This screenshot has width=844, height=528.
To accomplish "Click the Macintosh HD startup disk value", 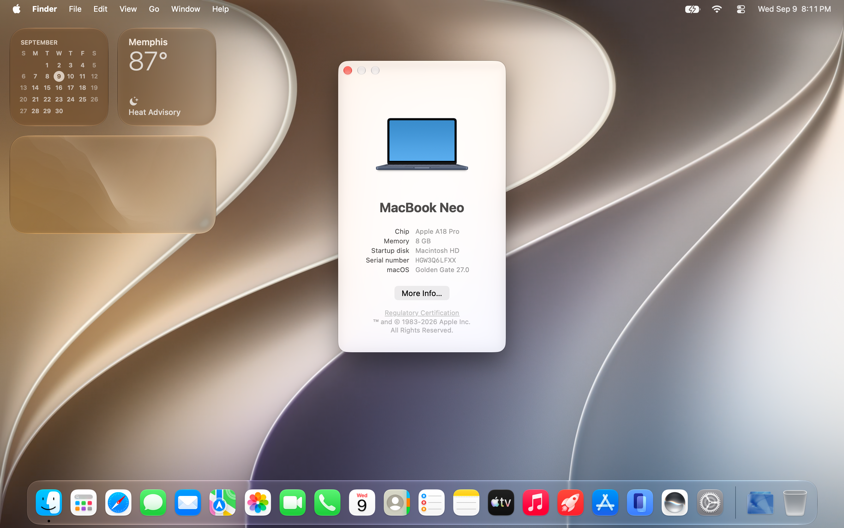I will tap(437, 251).
